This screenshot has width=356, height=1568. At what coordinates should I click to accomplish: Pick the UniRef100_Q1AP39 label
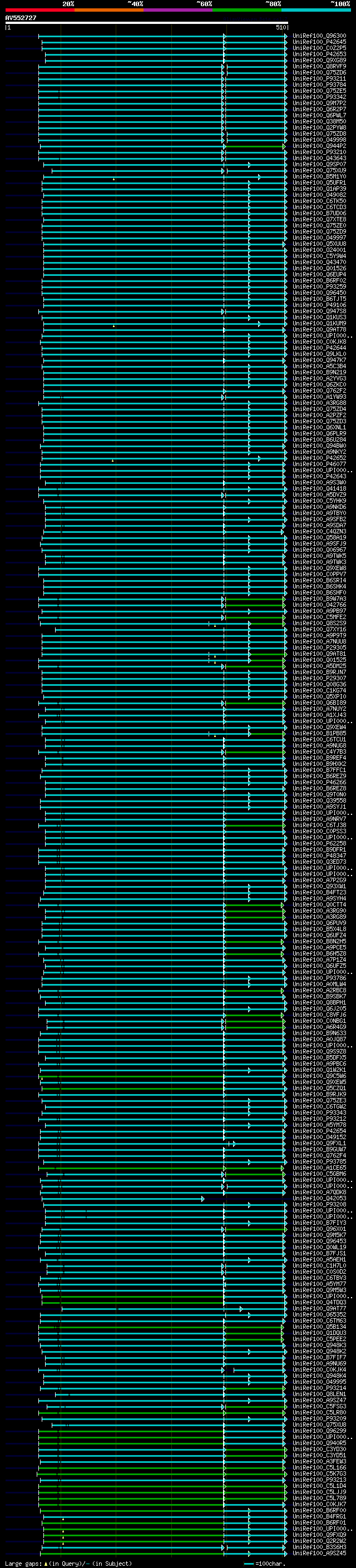319,189
